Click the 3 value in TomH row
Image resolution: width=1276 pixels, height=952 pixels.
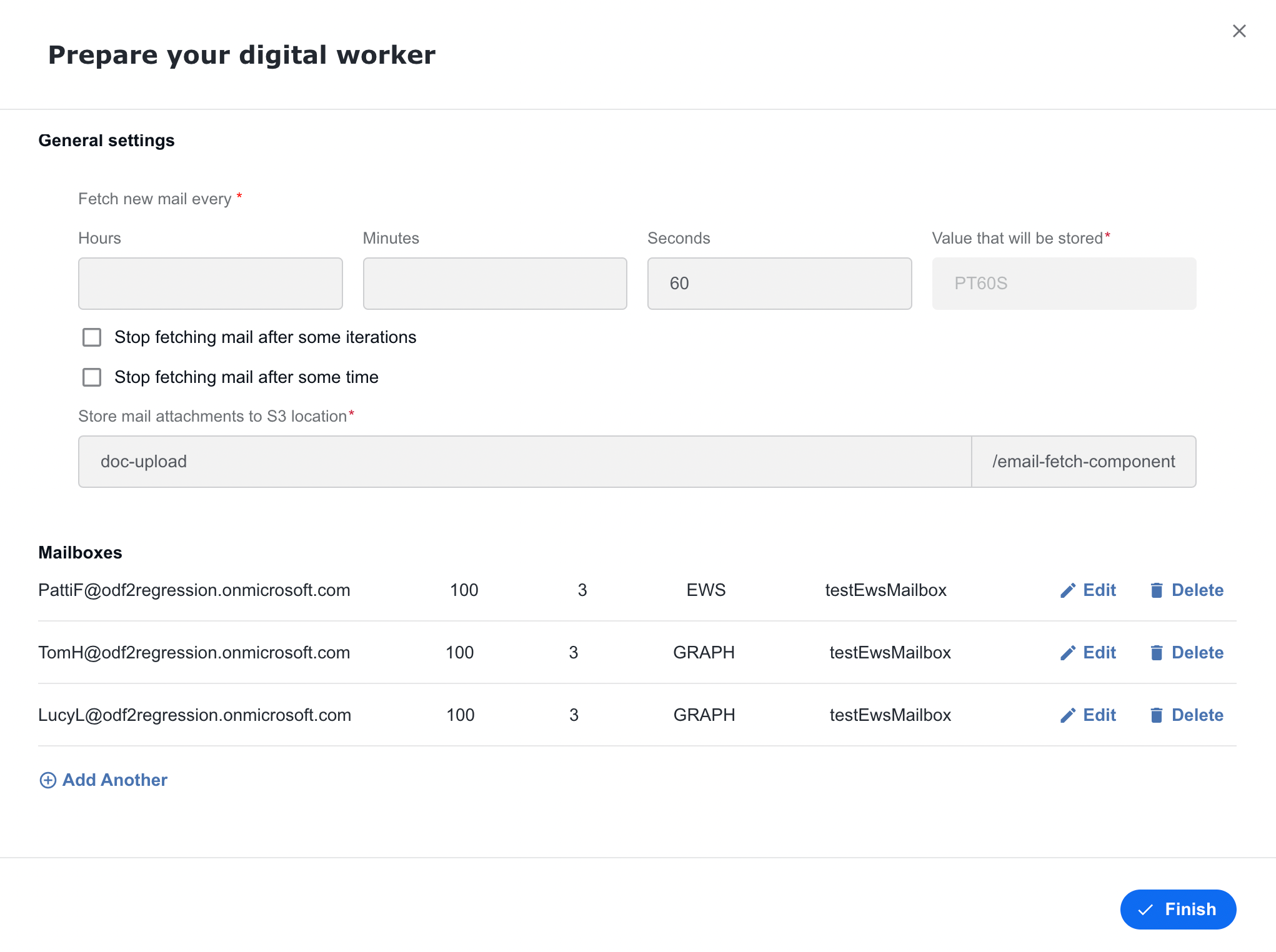coord(574,653)
